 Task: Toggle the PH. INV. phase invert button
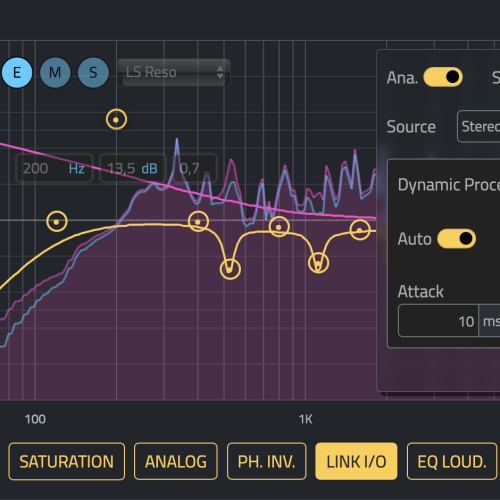266,461
